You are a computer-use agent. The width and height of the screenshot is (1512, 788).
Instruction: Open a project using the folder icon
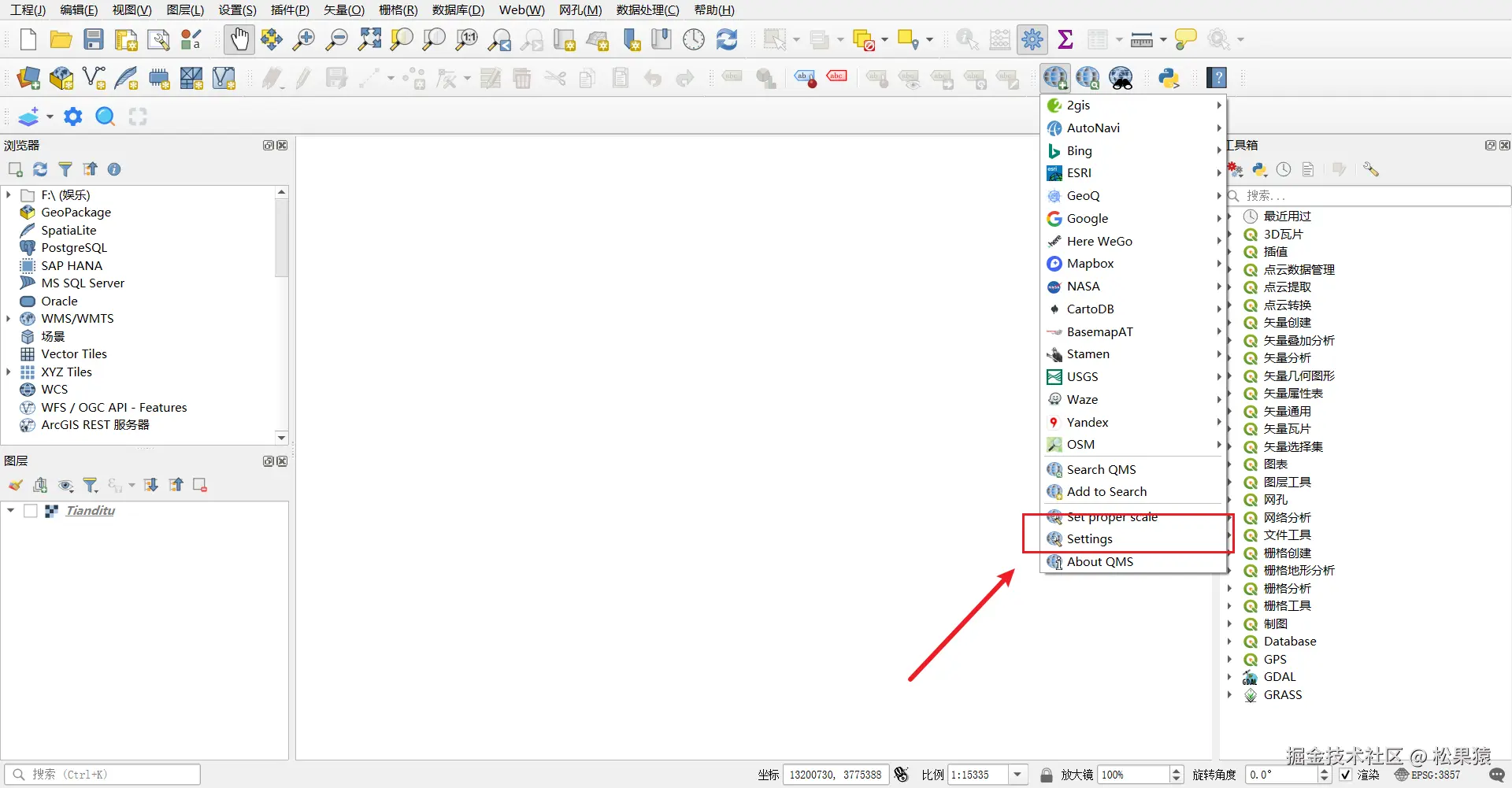point(61,39)
